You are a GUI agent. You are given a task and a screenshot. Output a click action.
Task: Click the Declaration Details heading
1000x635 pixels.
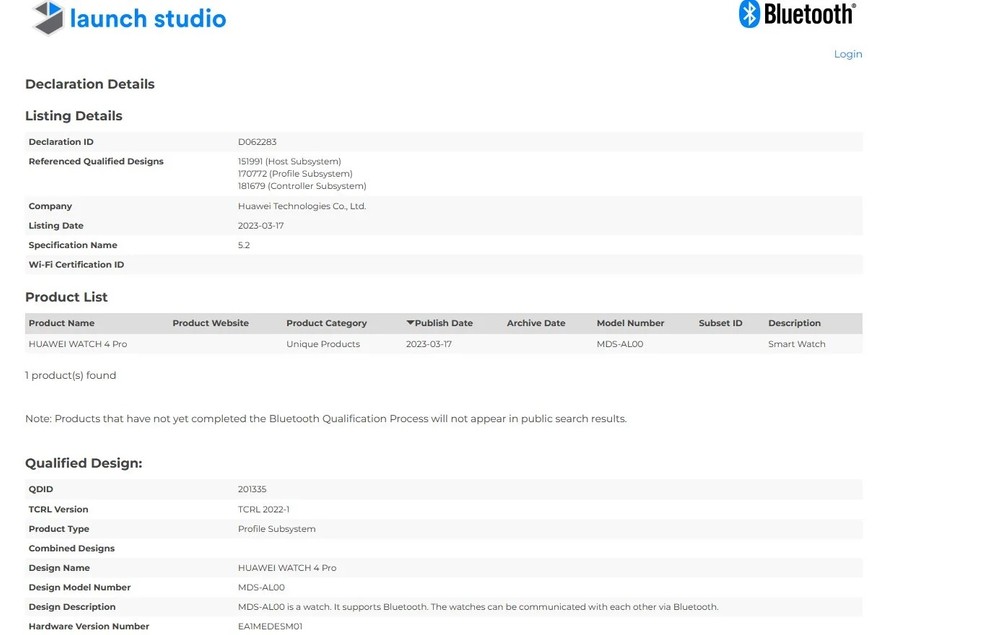point(90,84)
